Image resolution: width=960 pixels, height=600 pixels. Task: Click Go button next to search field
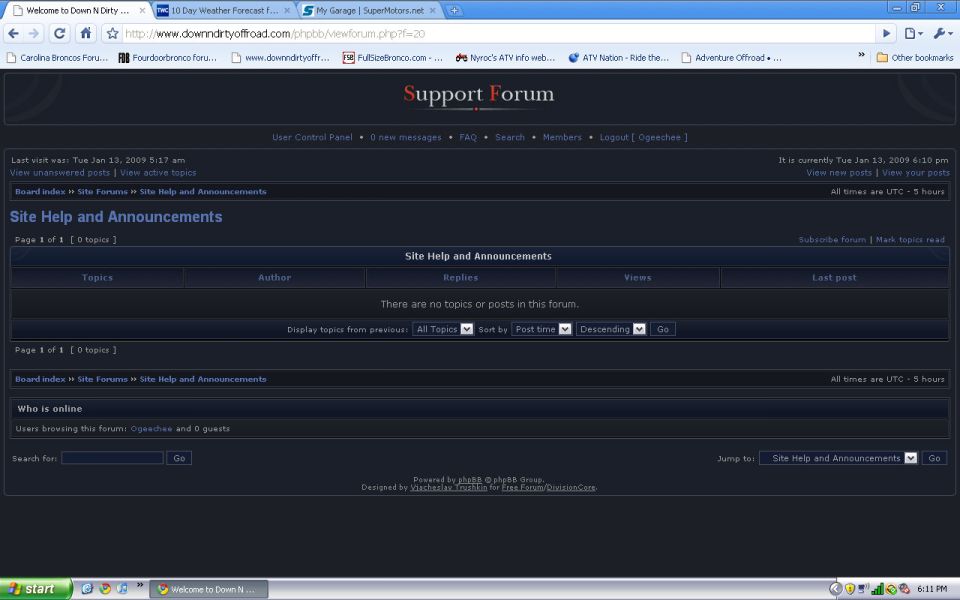click(x=179, y=458)
